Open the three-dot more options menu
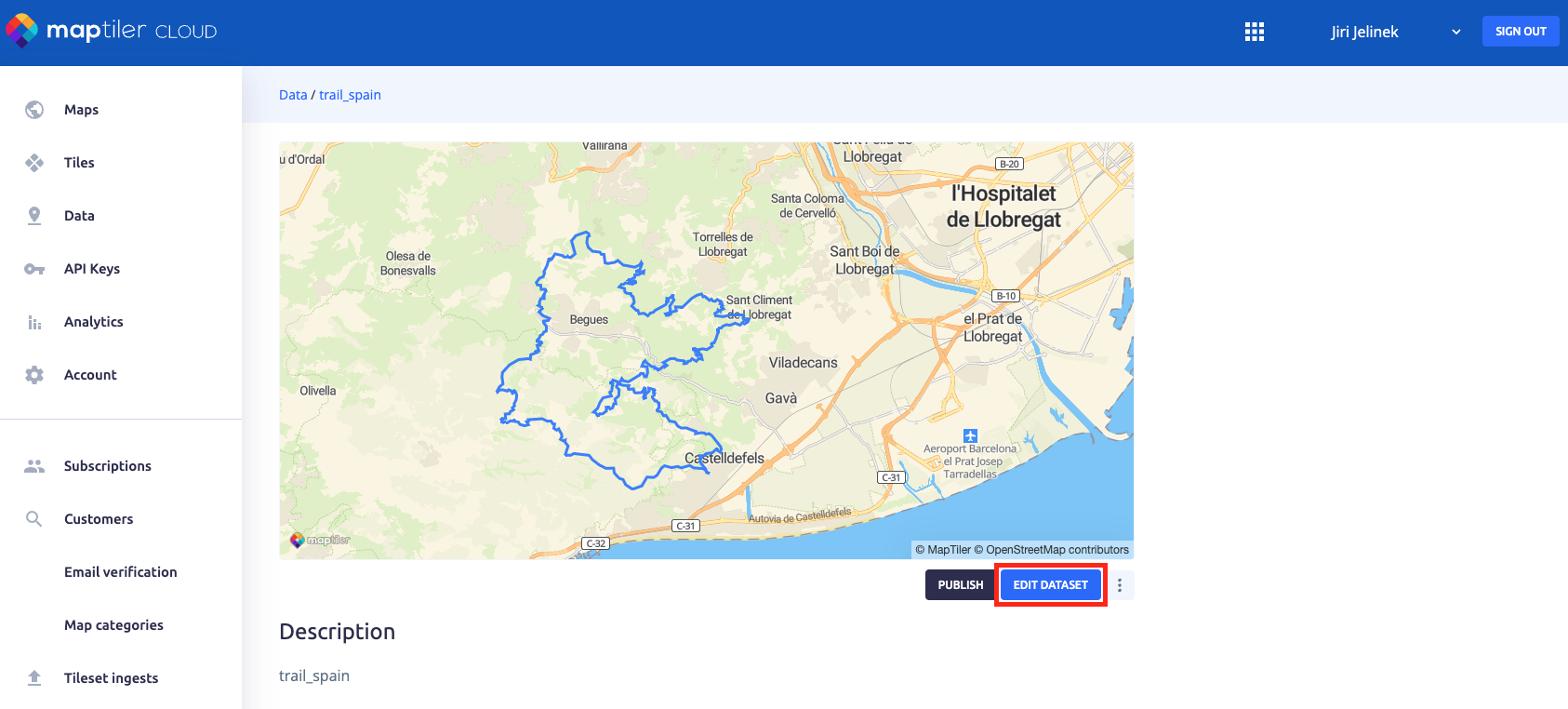The width and height of the screenshot is (1568, 709). [1120, 585]
